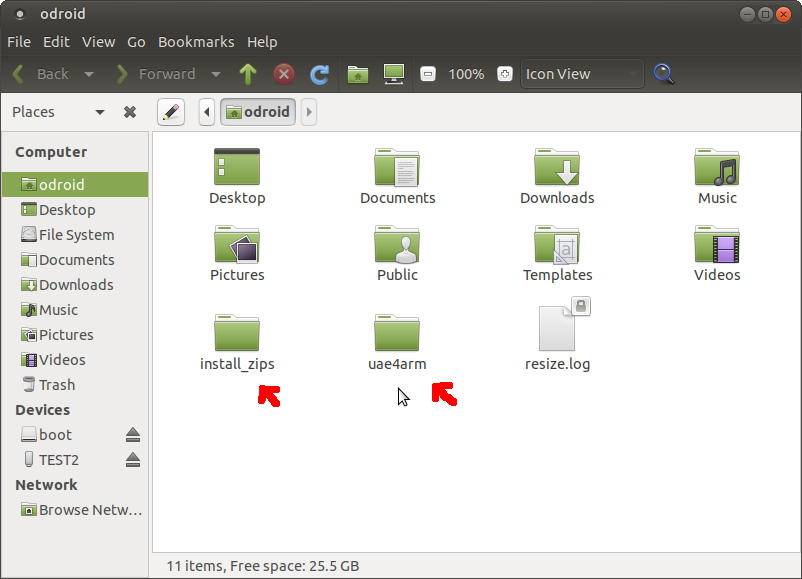This screenshot has width=802, height=579.
Task: Open the Bookmarks menu
Action: click(196, 42)
